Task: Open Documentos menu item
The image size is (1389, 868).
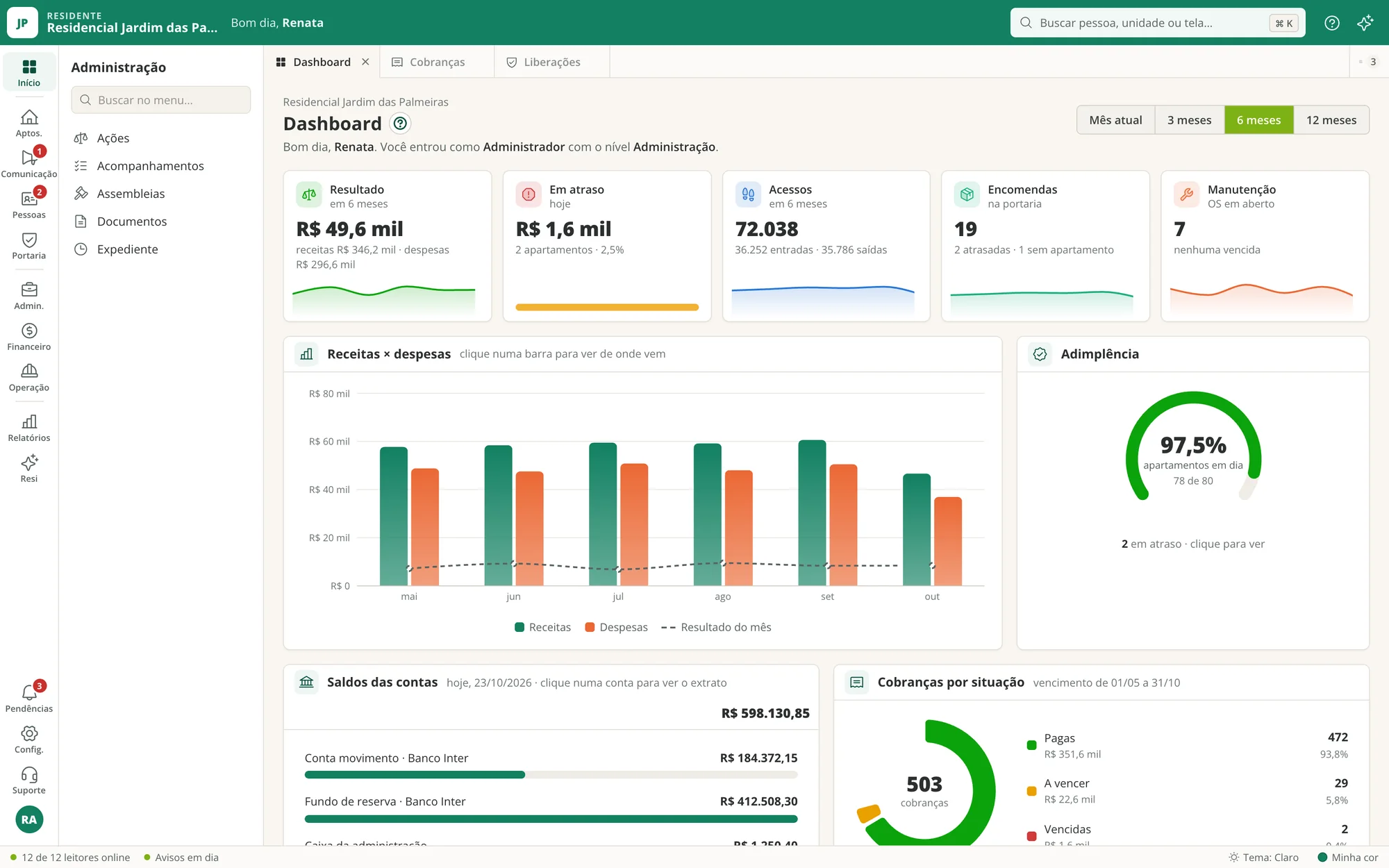Action: pos(161,222)
